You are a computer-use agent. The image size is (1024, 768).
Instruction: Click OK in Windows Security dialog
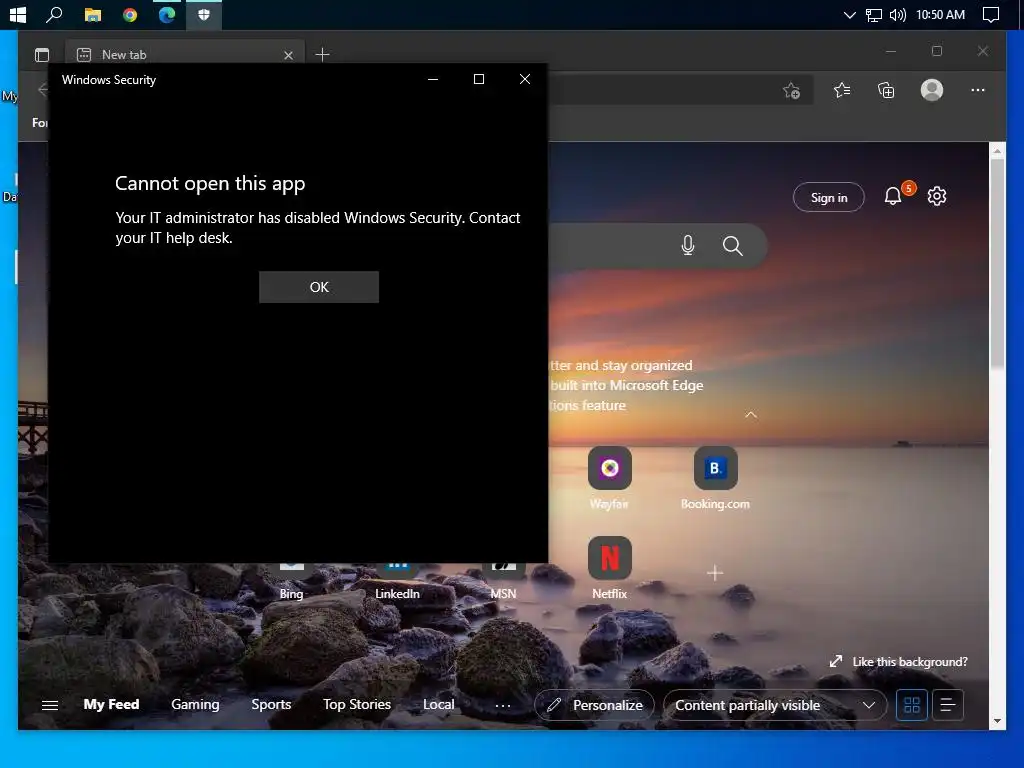[x=319, y=287]
